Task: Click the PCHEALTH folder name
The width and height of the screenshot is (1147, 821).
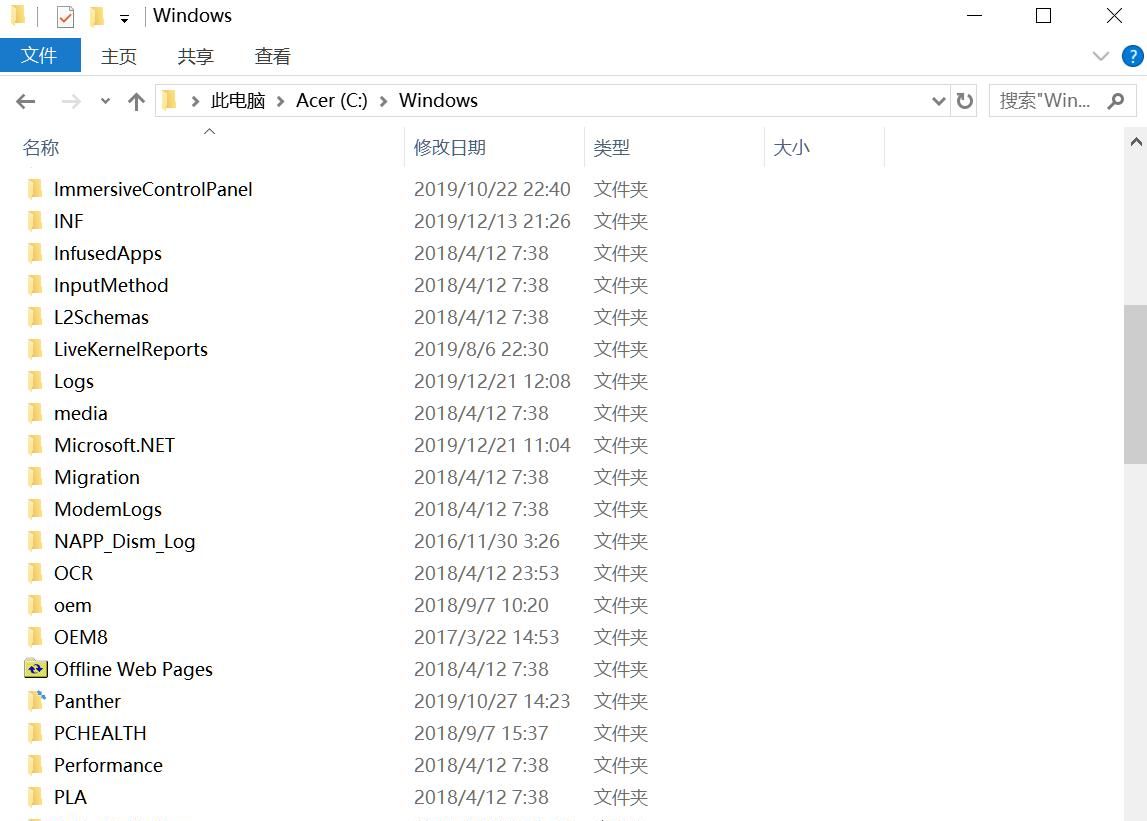Action: (x=100, y=733)
